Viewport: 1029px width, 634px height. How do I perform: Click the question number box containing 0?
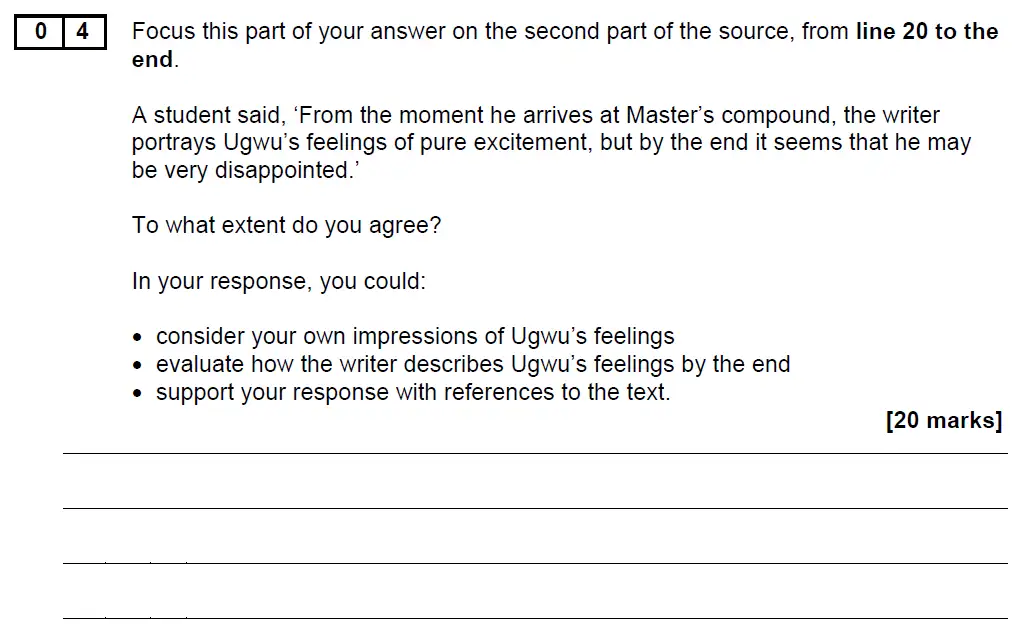tap(39, 32)
